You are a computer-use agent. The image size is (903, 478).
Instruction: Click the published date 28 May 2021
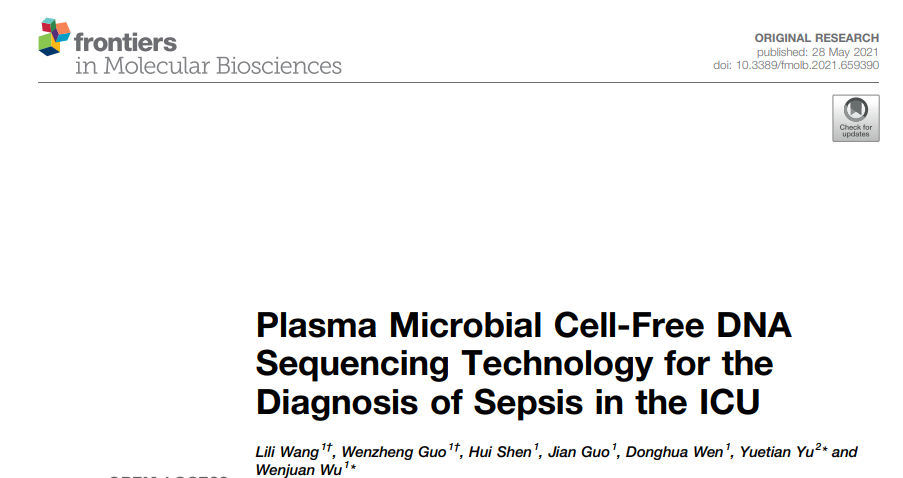click(845, 52)
